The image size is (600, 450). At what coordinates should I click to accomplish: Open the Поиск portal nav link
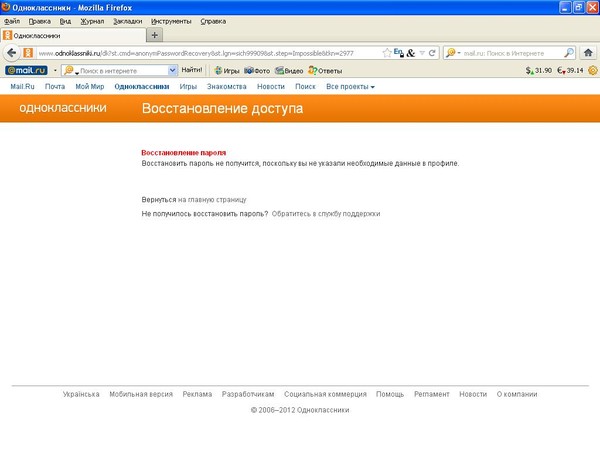(x=305, y=86)
